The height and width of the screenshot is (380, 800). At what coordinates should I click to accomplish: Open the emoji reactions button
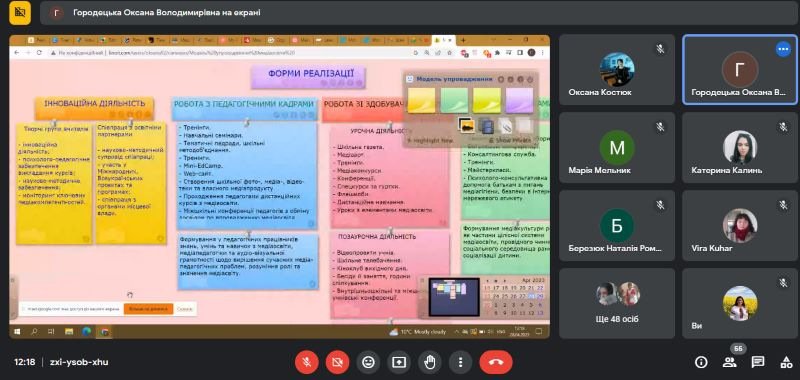368,362
